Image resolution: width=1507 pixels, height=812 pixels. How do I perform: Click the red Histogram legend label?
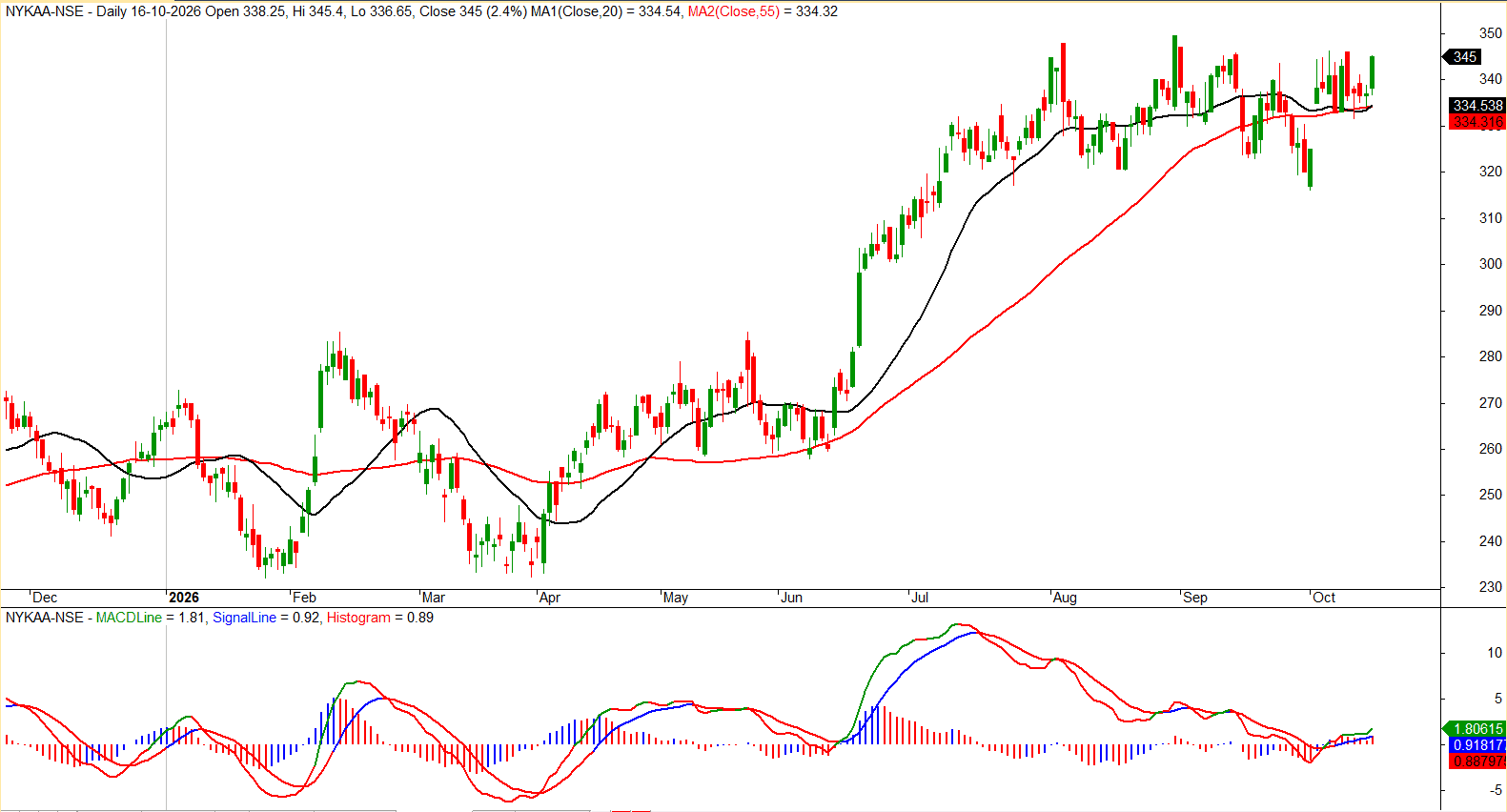pyautogui.click(x=358, y=618)
